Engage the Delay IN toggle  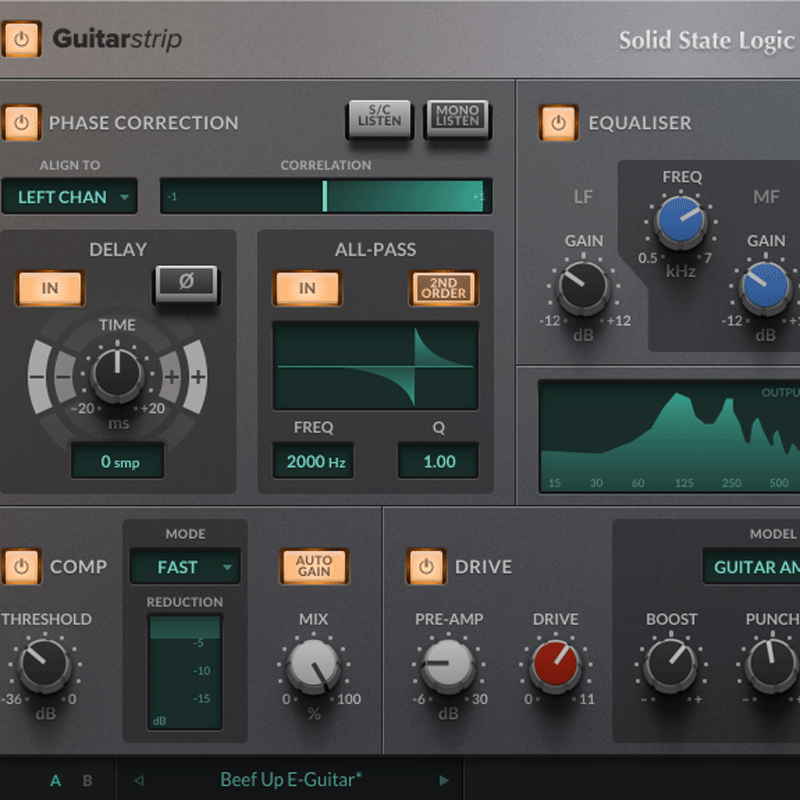[x=51, y=288]
